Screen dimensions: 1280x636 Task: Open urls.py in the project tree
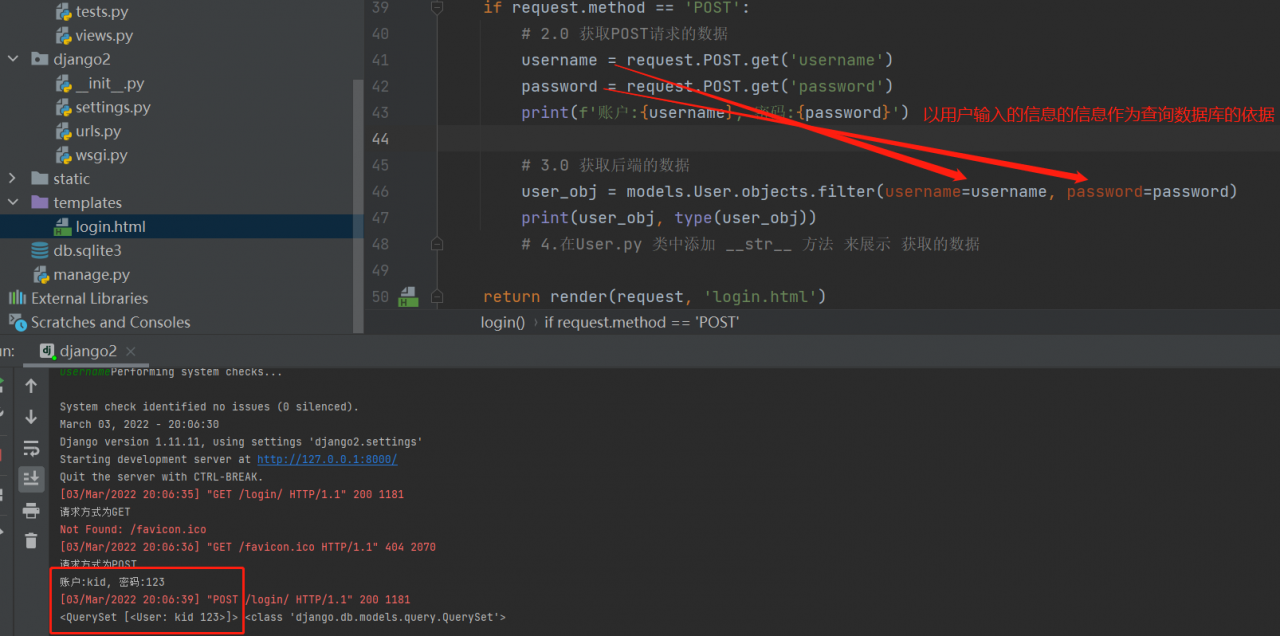tap(98, 131)
